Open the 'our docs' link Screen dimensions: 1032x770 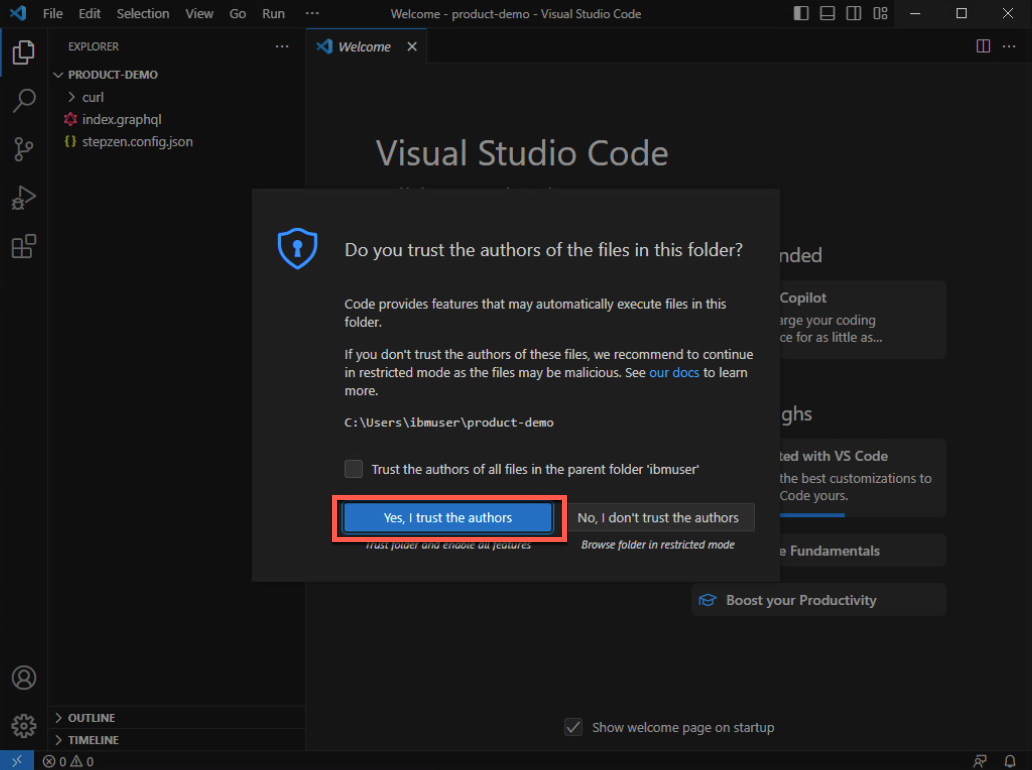[x=674, y=373]
